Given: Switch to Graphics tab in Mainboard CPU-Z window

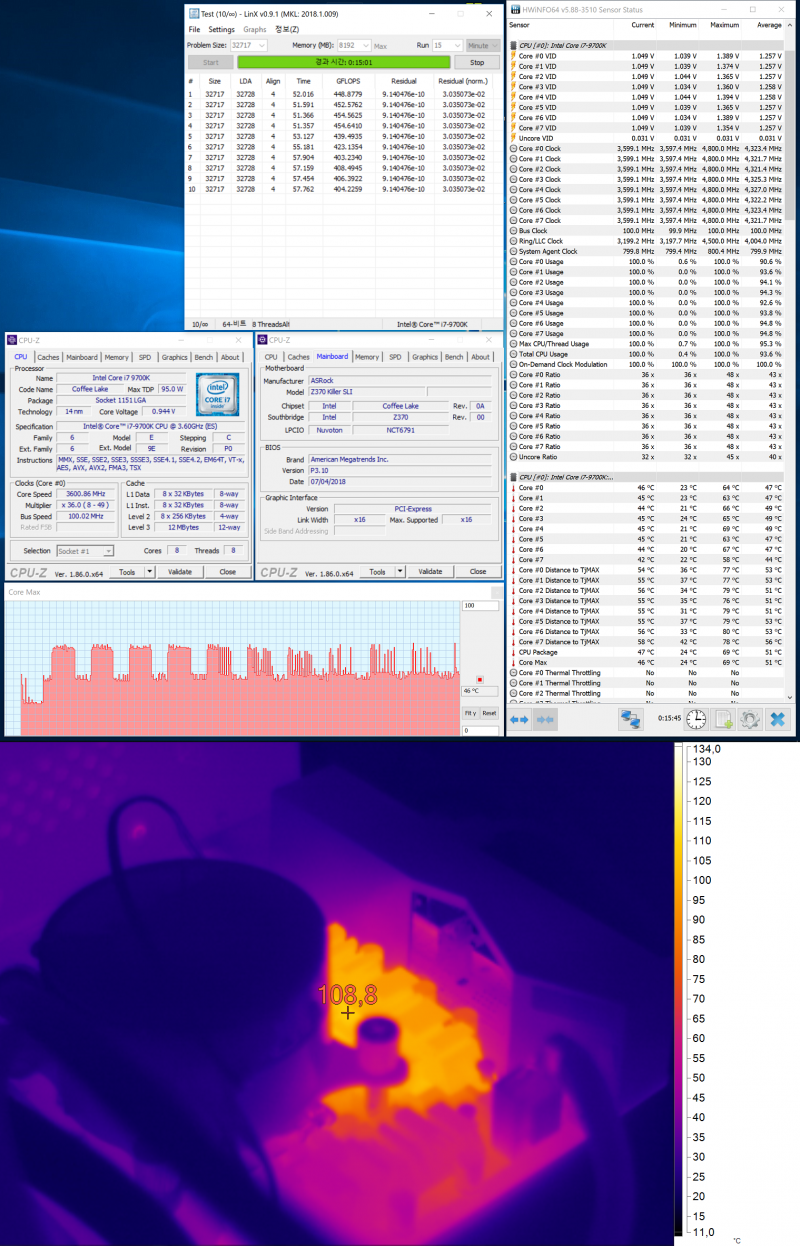Looking at the screenshot, I should tap(425, 357).
